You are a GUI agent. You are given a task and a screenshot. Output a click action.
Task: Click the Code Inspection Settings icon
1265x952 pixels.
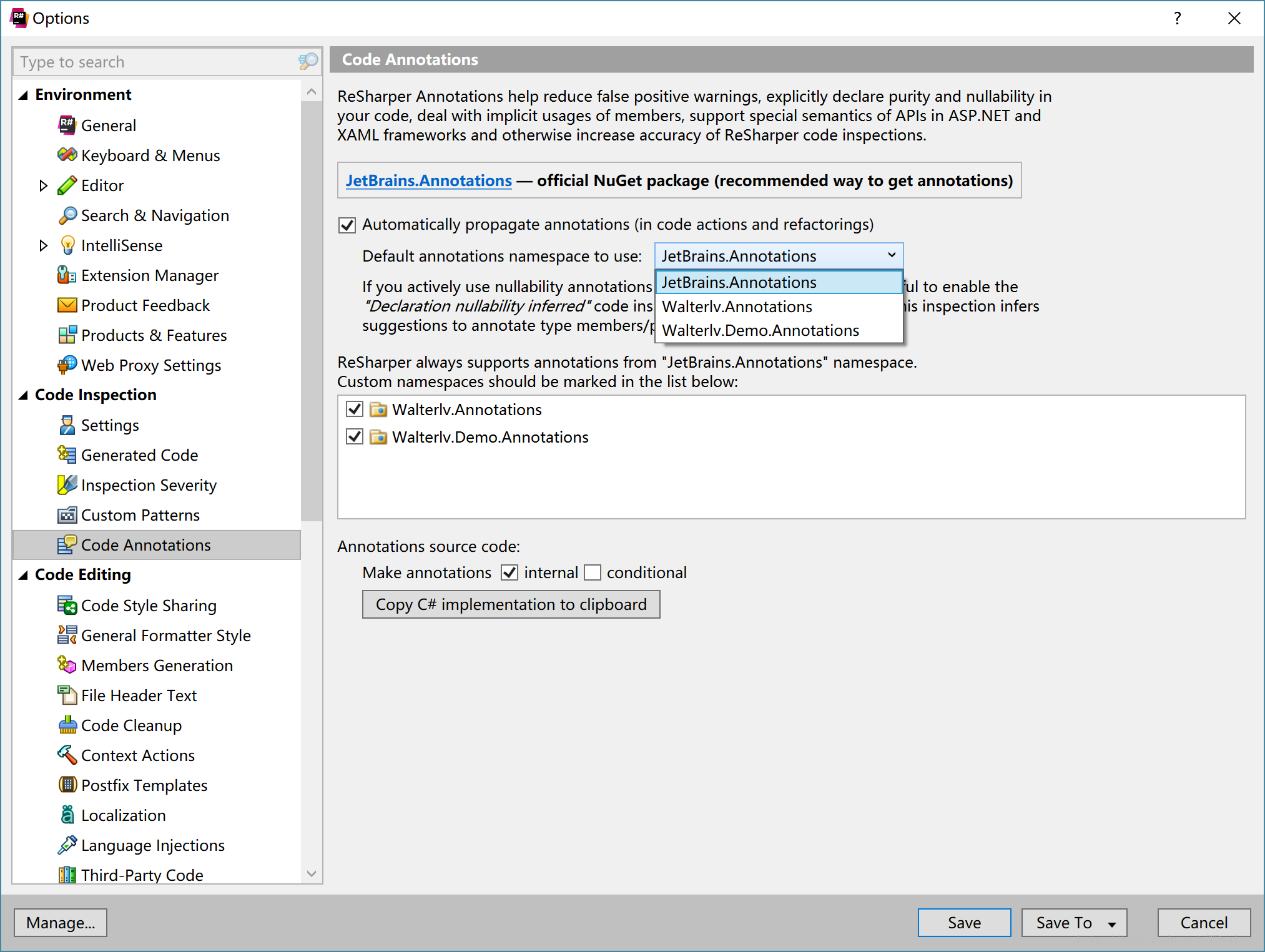click(x=67, y=425)
